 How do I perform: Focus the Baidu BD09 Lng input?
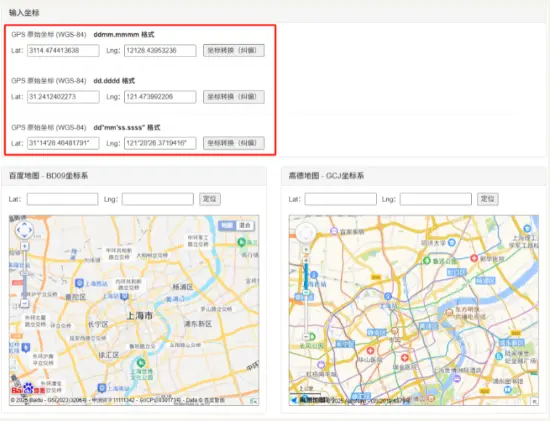tap(158, 199)
